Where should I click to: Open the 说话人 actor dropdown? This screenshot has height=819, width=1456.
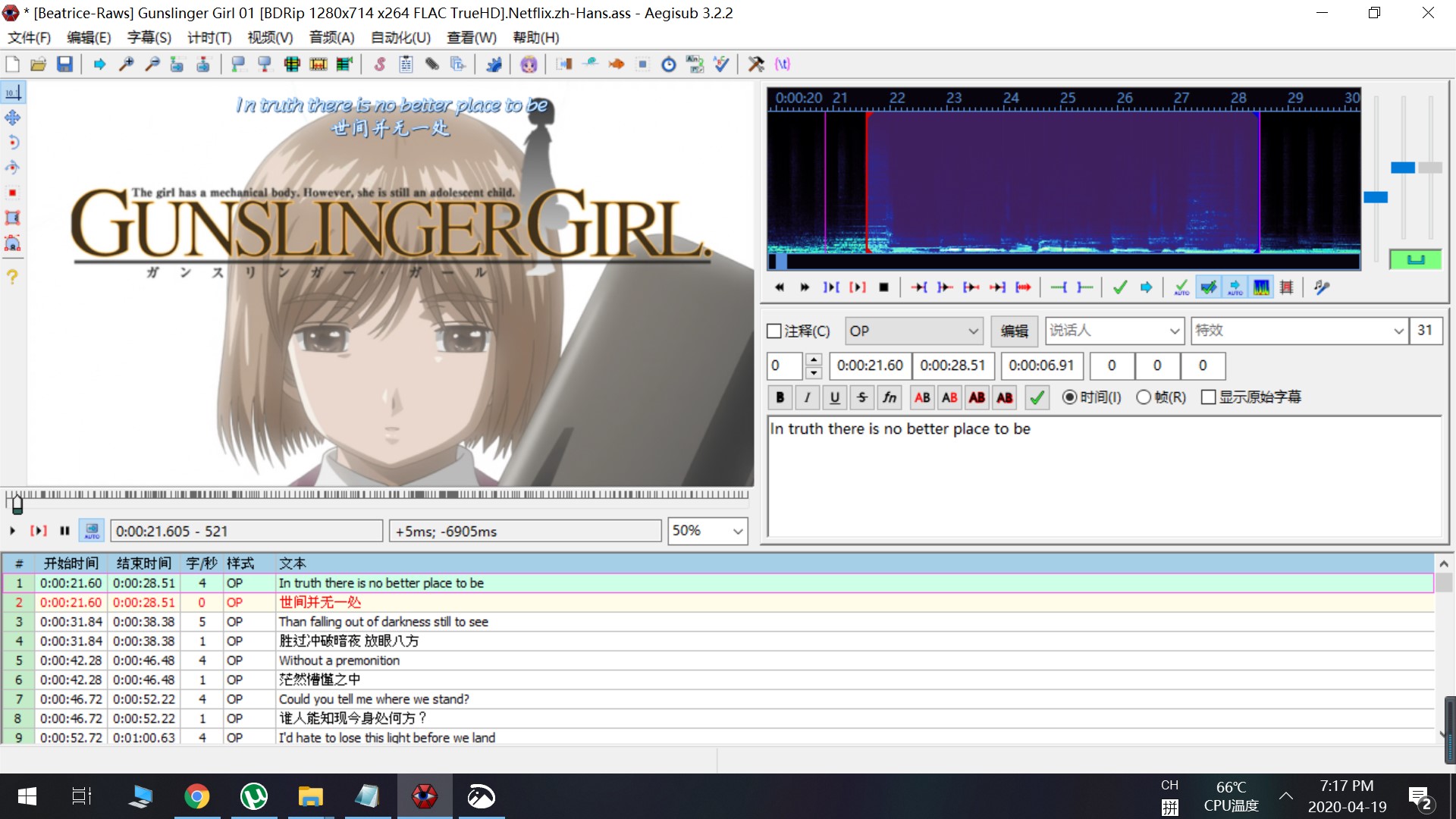click(1114, 331)
